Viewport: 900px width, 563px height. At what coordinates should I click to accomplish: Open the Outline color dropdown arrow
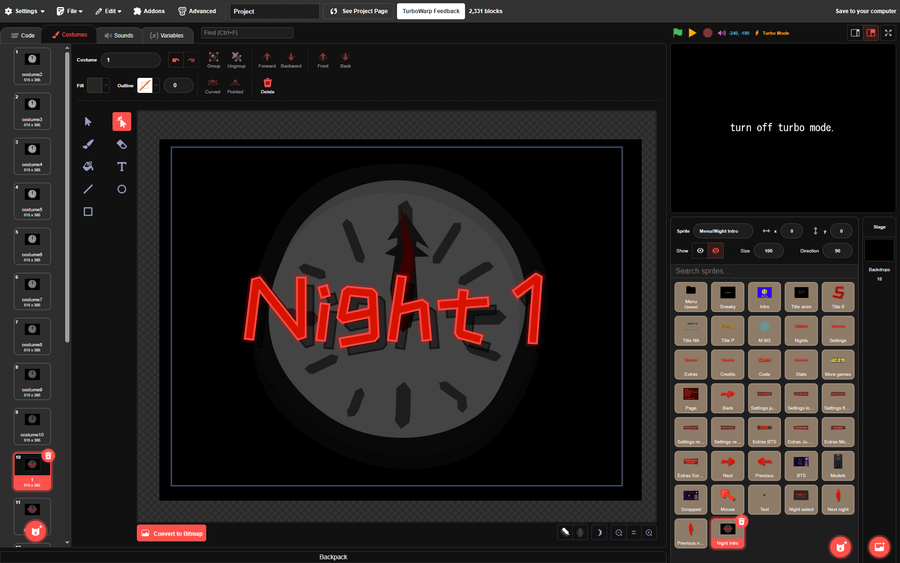(156, 86)
